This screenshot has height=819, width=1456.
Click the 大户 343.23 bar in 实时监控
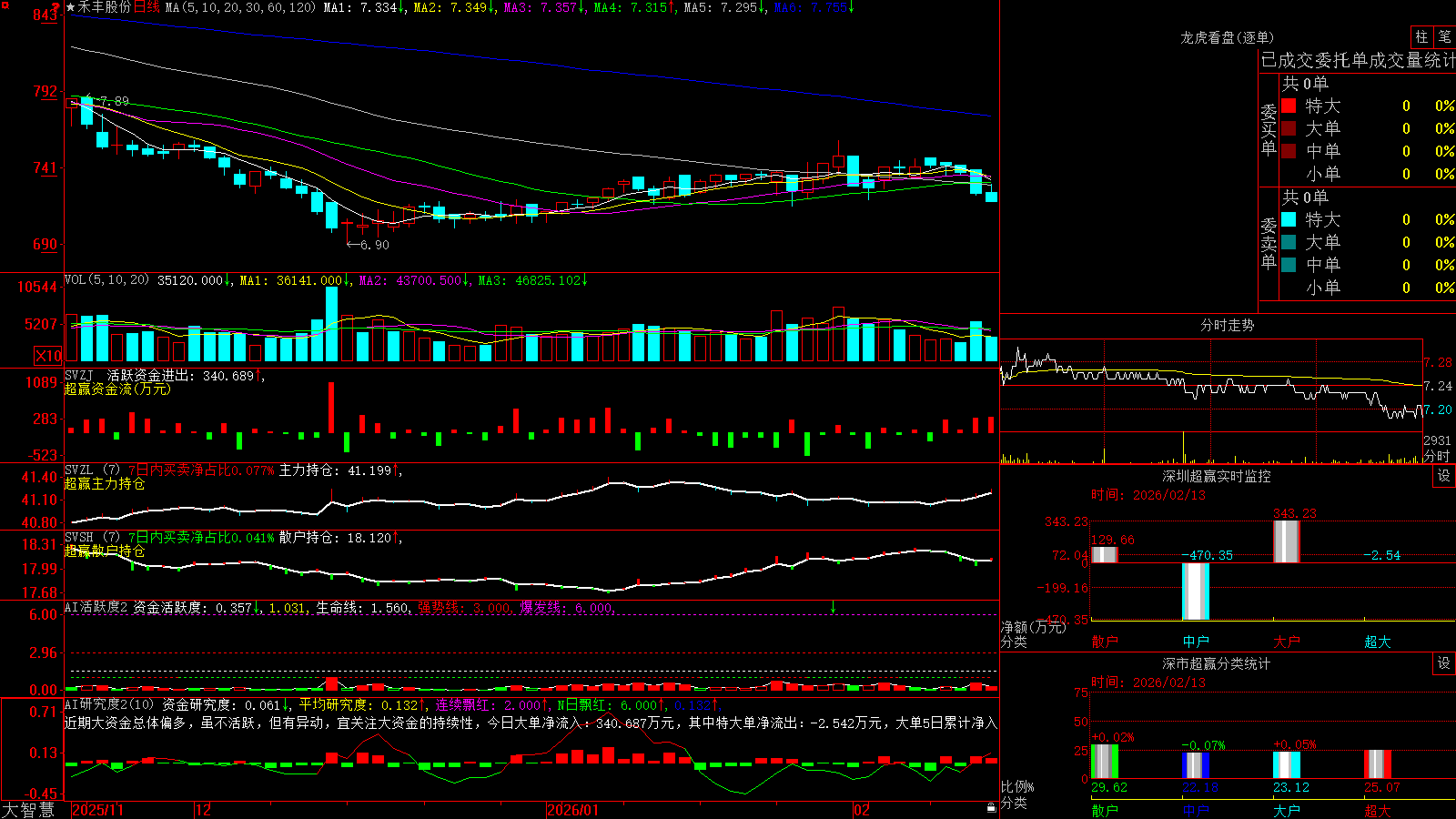click(1286, 541)
